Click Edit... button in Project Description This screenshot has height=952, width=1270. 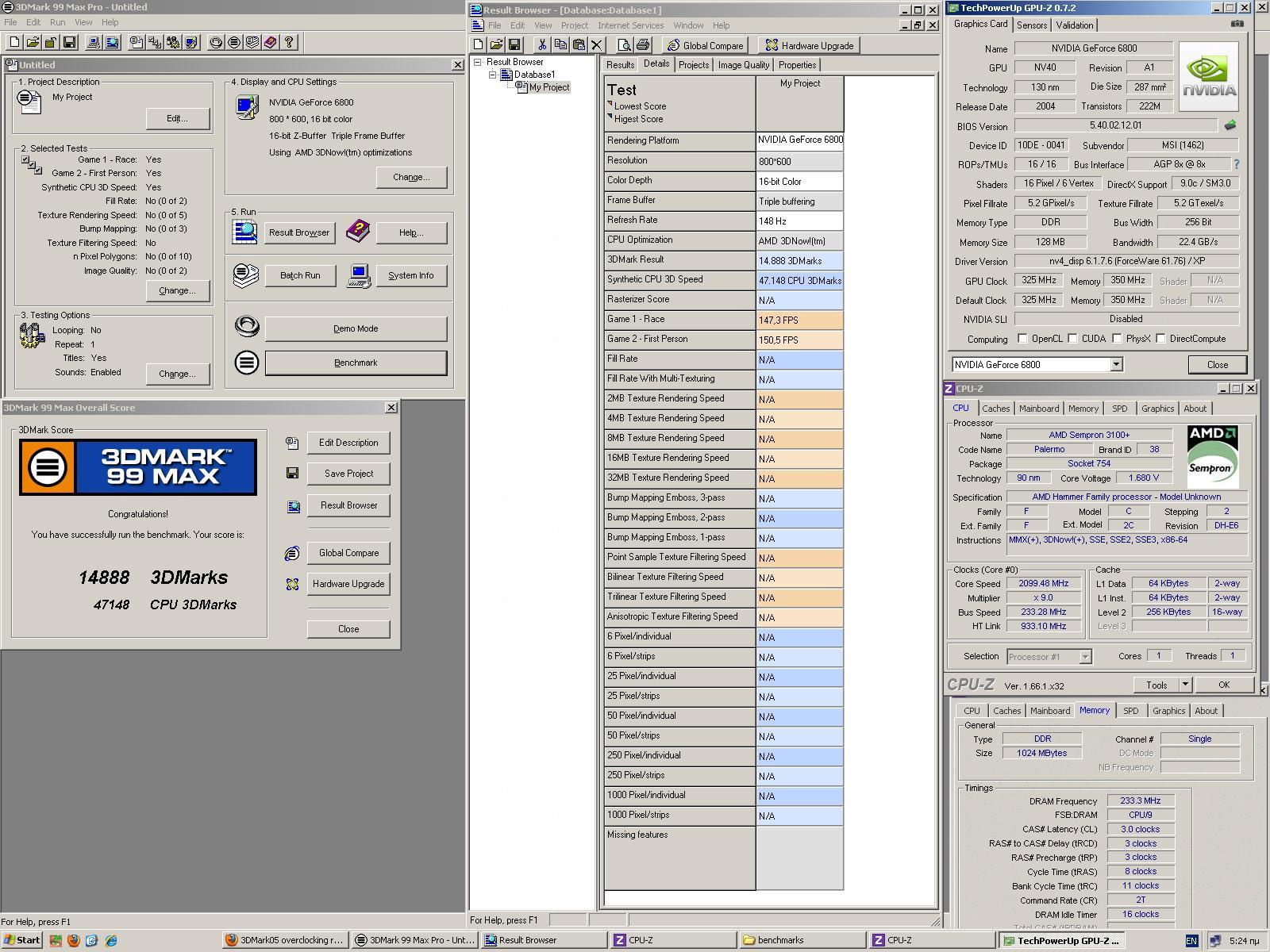pyautogui.click(x=177, y=118)
